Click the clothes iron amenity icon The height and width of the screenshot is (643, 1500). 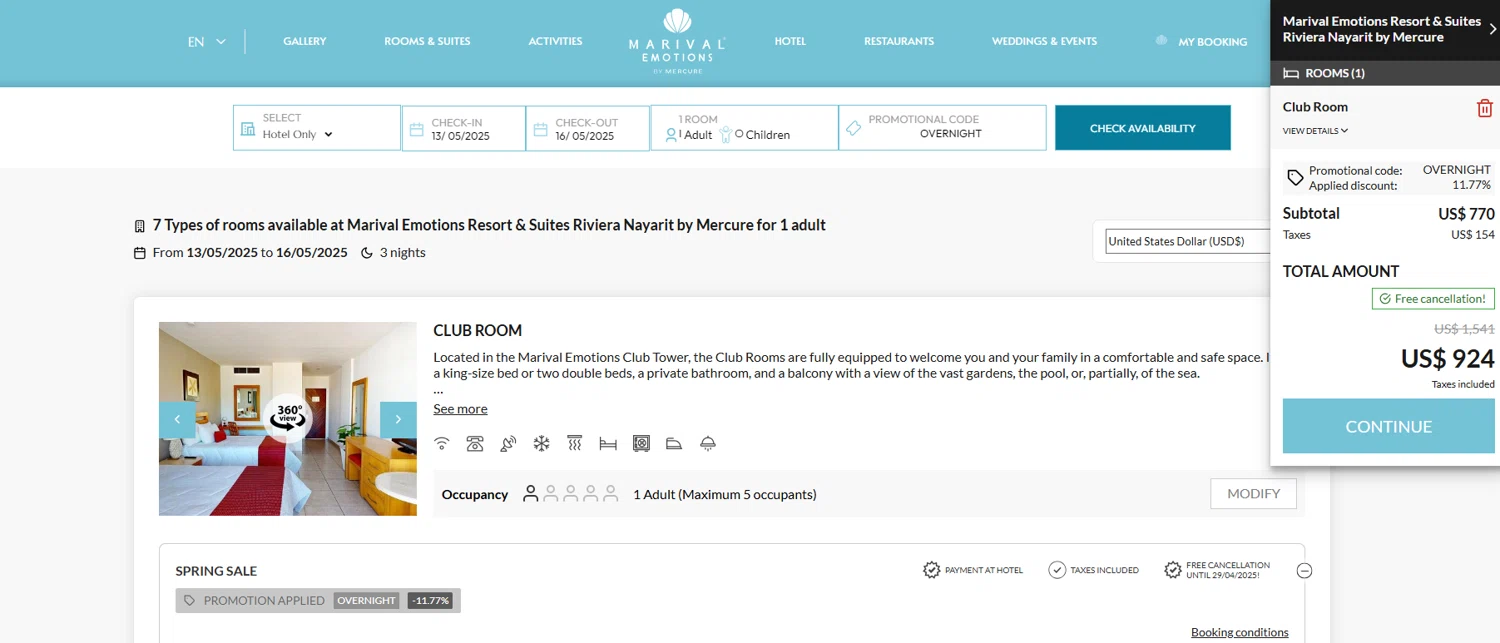tap(674, 443)
